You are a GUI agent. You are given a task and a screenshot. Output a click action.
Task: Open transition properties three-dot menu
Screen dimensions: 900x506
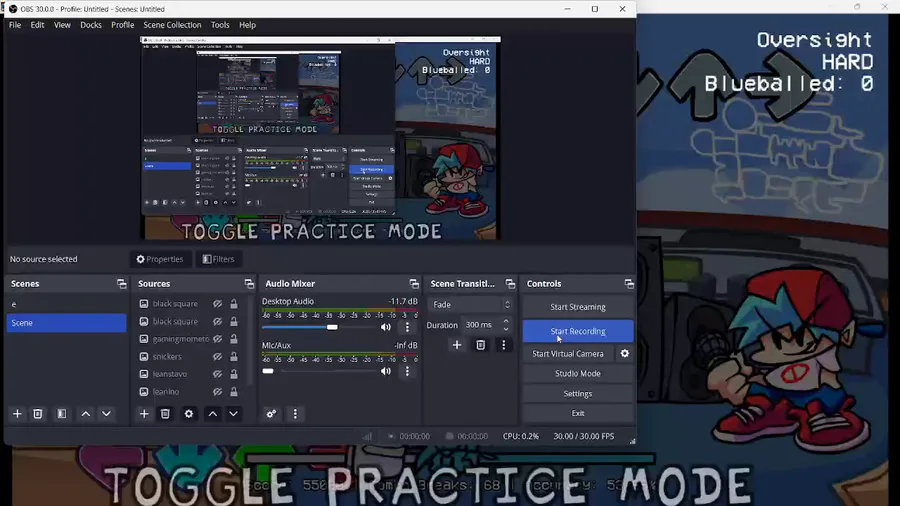[503, 345]
